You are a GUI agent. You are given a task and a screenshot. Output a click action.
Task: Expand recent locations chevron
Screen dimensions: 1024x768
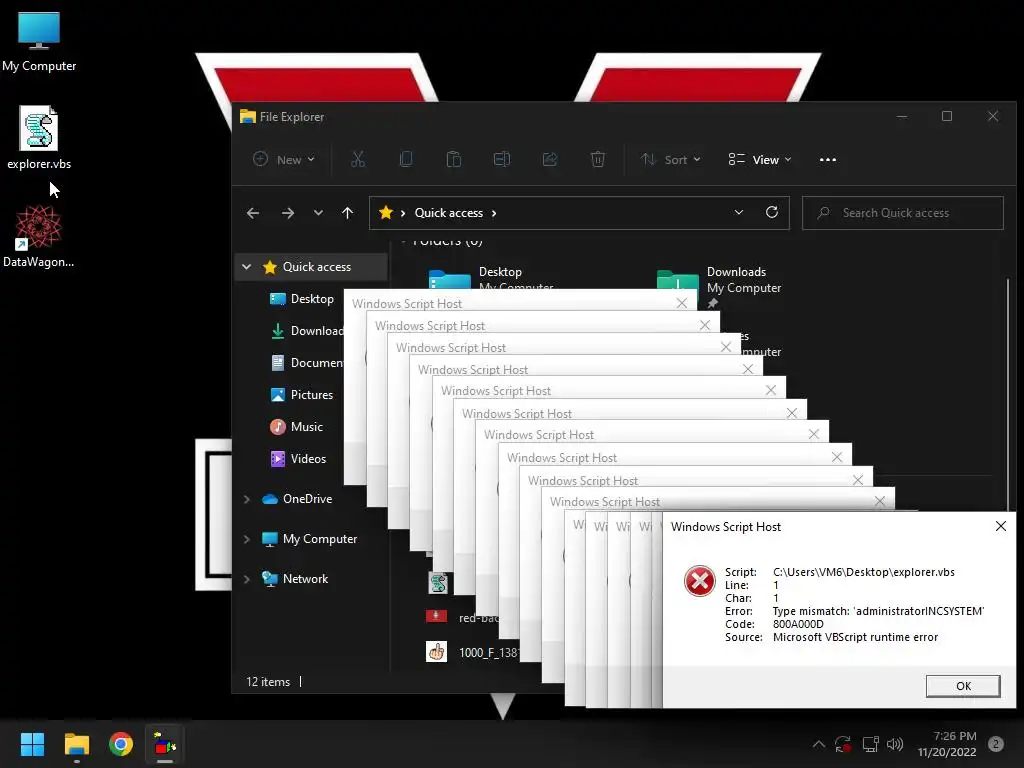tap(318, 213)
